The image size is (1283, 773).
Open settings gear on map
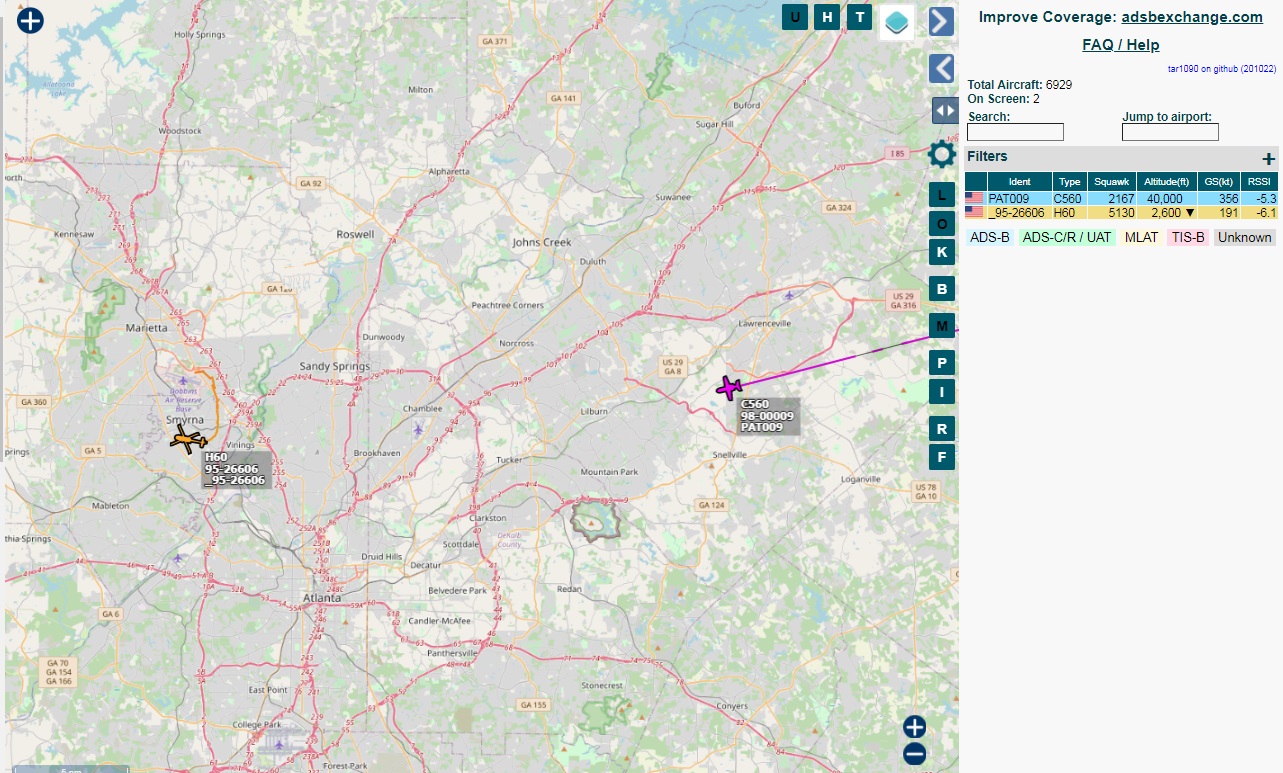(942, 154)
